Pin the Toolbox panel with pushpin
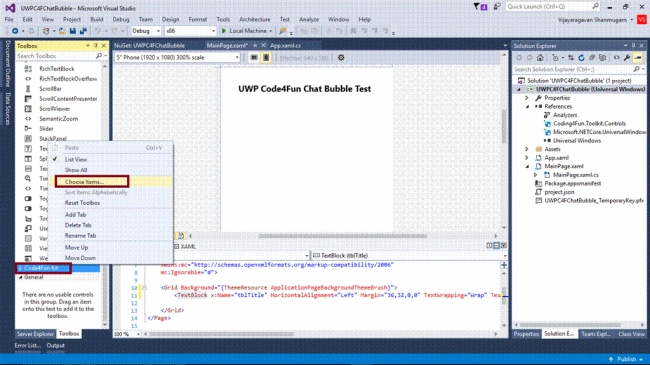 [x=96, y=46]
